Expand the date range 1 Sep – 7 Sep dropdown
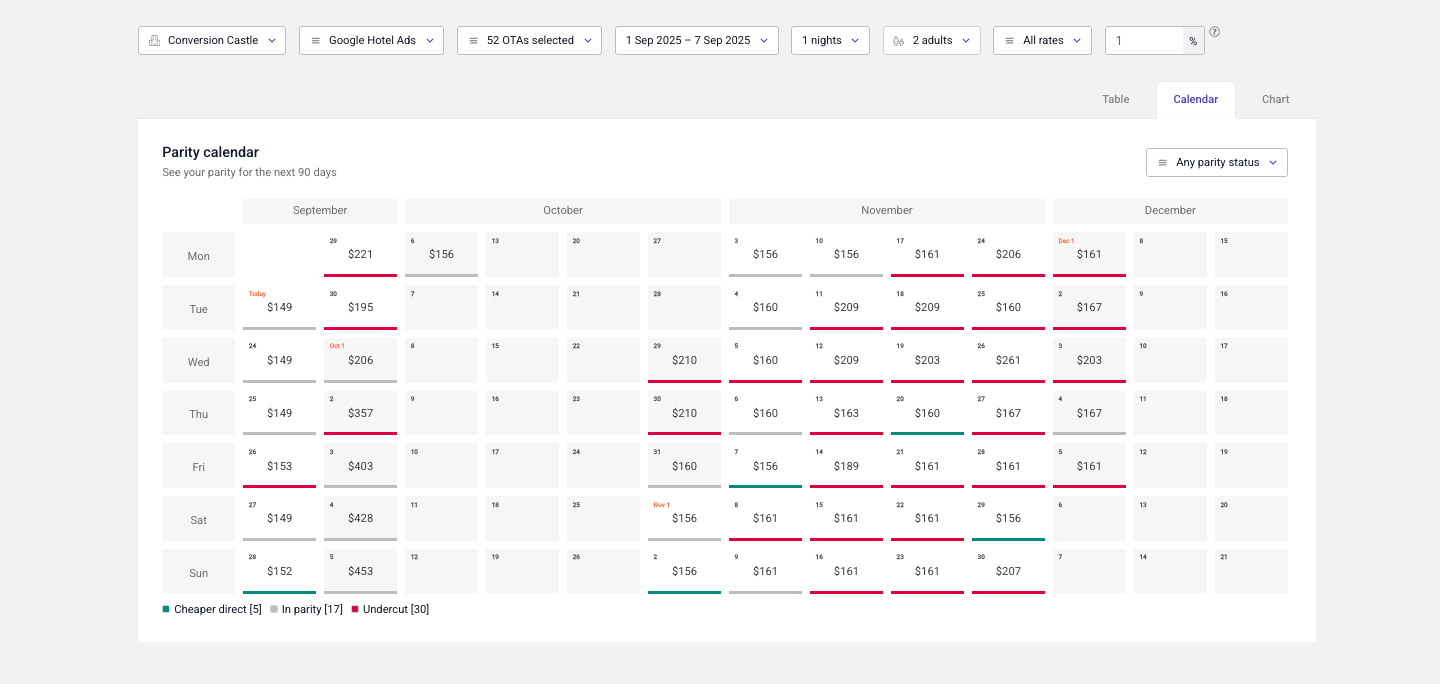Image resolution: width=1440 pixels, height=684 pixels. [697, 41]
